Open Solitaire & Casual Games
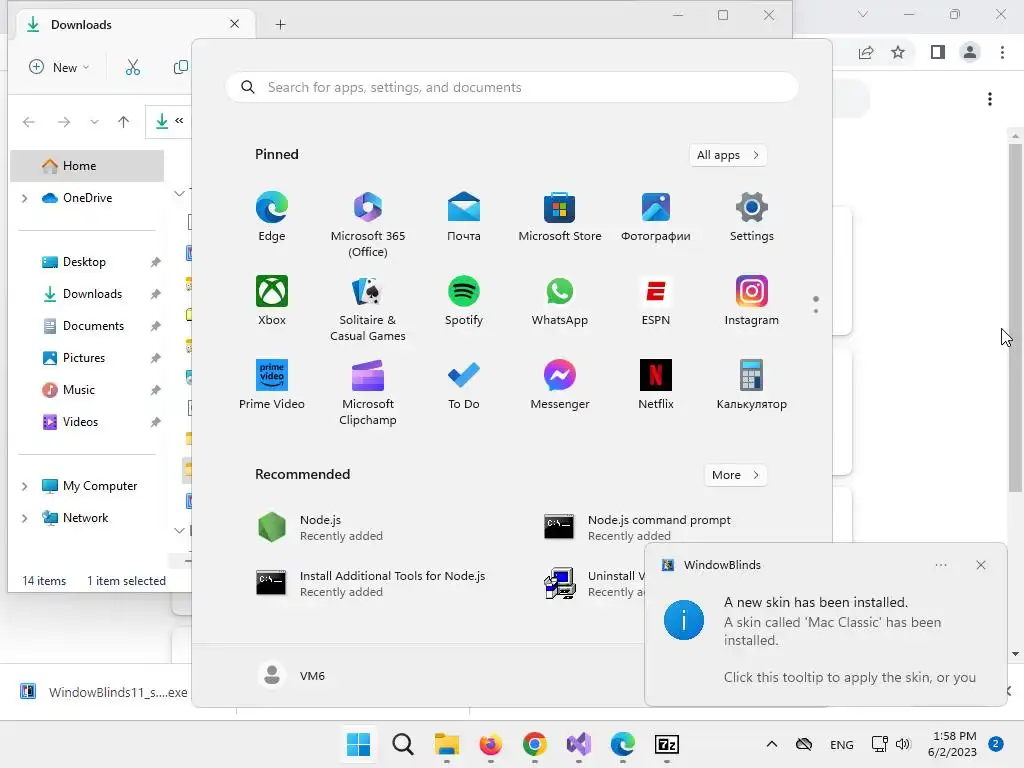1024x768 pixels. pos(368,309)
